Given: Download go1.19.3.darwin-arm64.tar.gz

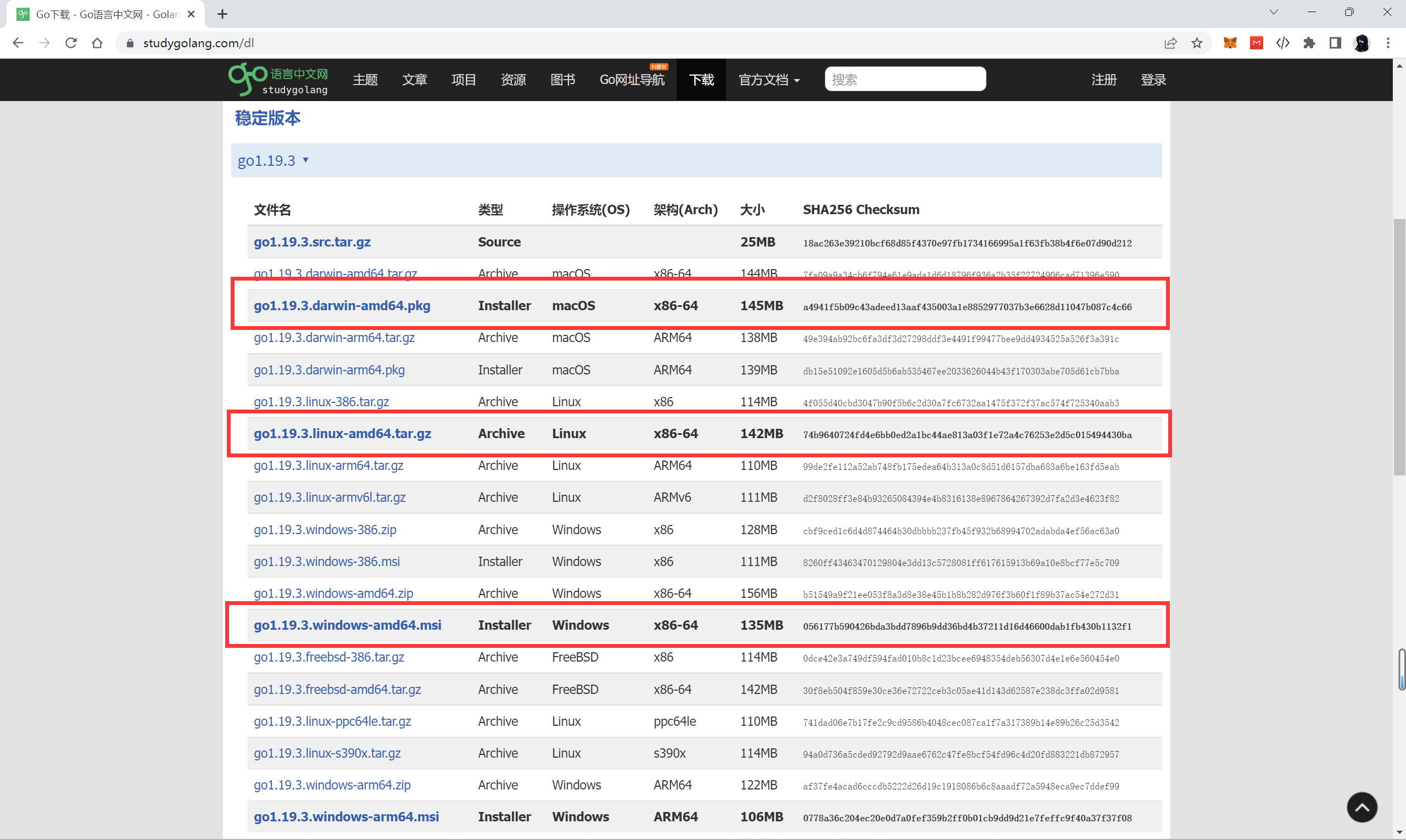Looking at the screenshot, I should (334, 338).
